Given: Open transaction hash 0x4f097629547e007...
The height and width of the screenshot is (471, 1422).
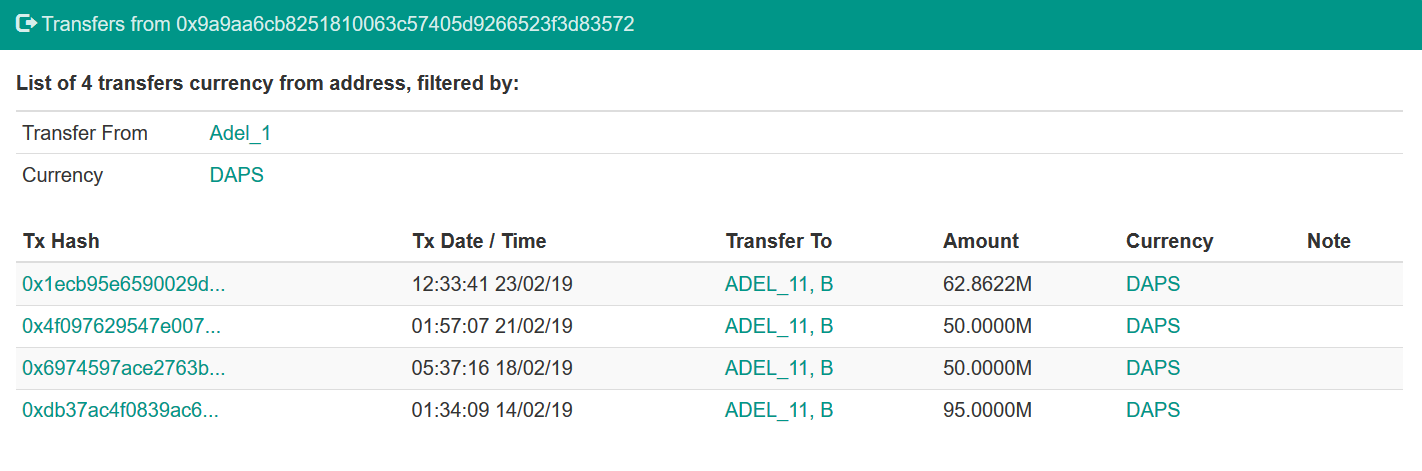Looking at the screenshot, I should 121,326.
